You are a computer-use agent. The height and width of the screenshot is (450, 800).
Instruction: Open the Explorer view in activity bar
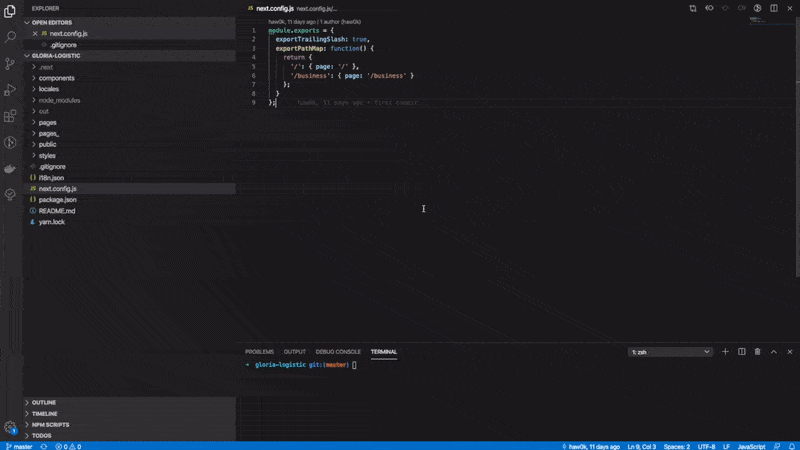click(x=10, y=11)
